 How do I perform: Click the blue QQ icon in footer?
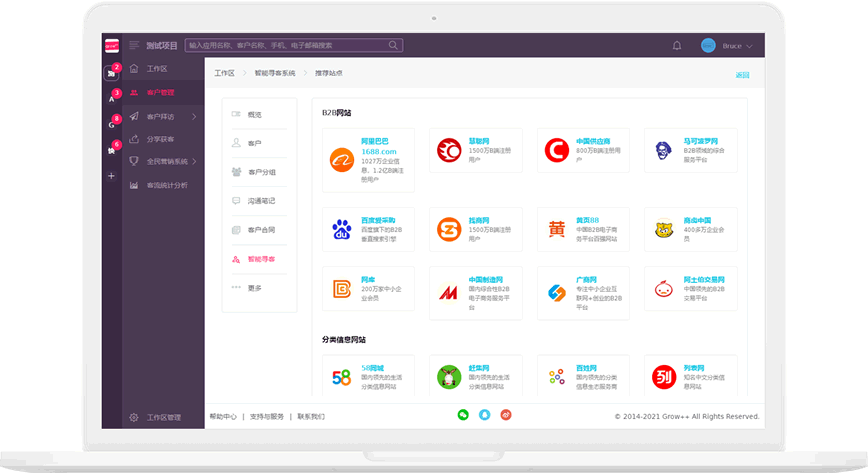click(485, 415)
